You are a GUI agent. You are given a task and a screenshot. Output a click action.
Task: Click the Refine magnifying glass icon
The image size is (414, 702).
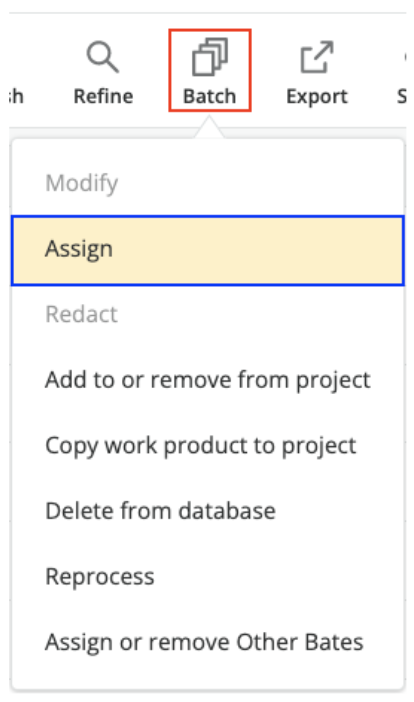[102, 57]
